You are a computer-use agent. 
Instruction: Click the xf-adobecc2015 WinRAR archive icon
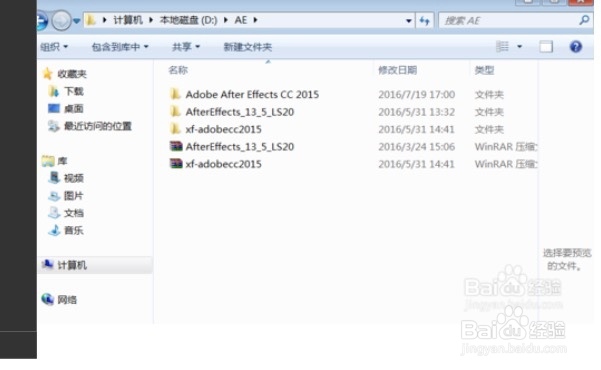[176, 164]
